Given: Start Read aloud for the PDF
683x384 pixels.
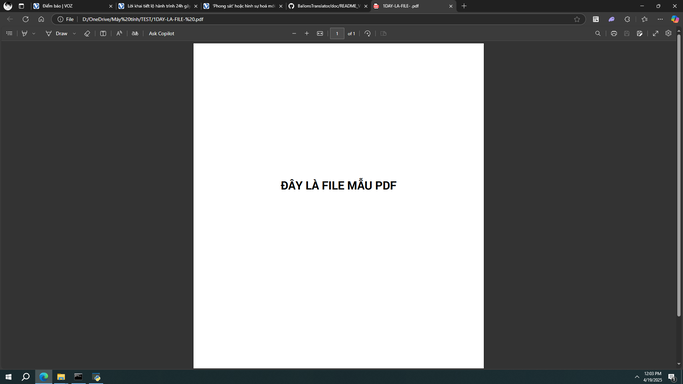Looking at the screenshot, I should [x=119, y=34].
